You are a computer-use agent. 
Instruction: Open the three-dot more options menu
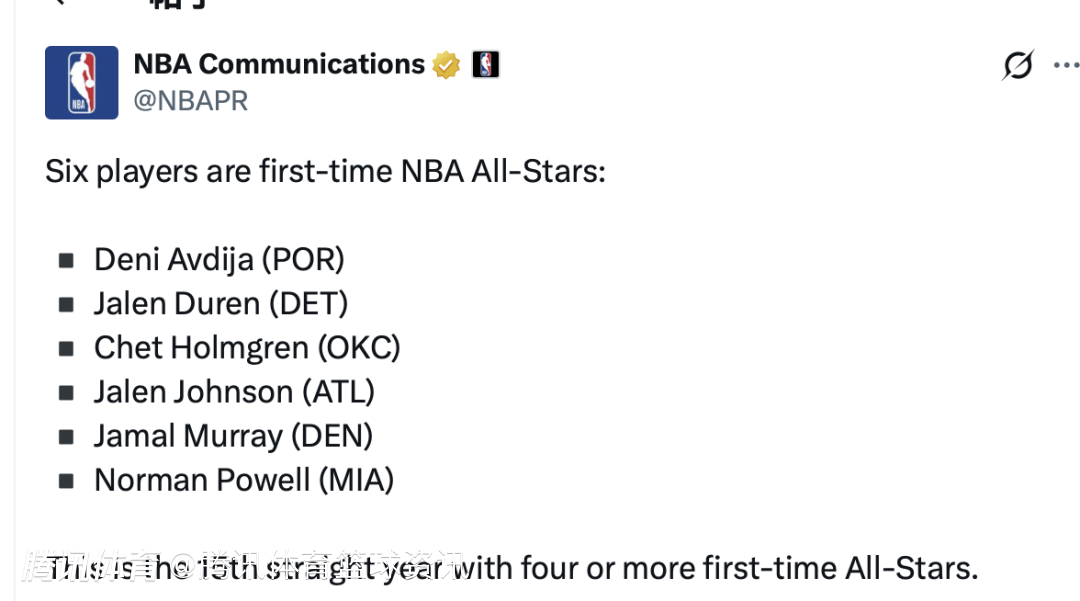tap(1066, 66)
